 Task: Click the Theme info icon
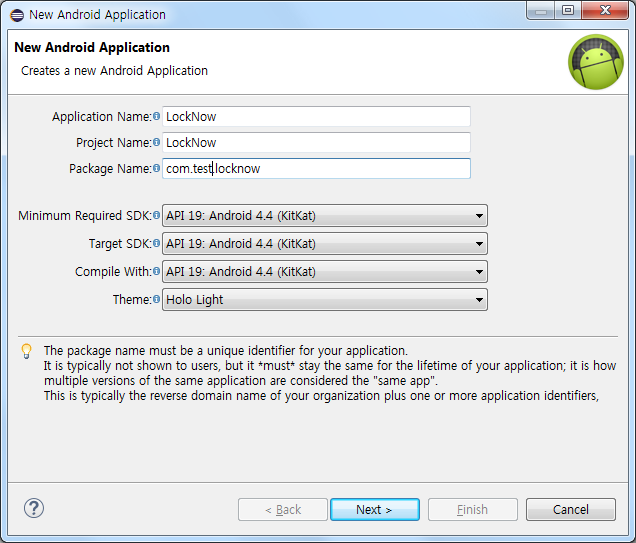click(x=156, y=299)
